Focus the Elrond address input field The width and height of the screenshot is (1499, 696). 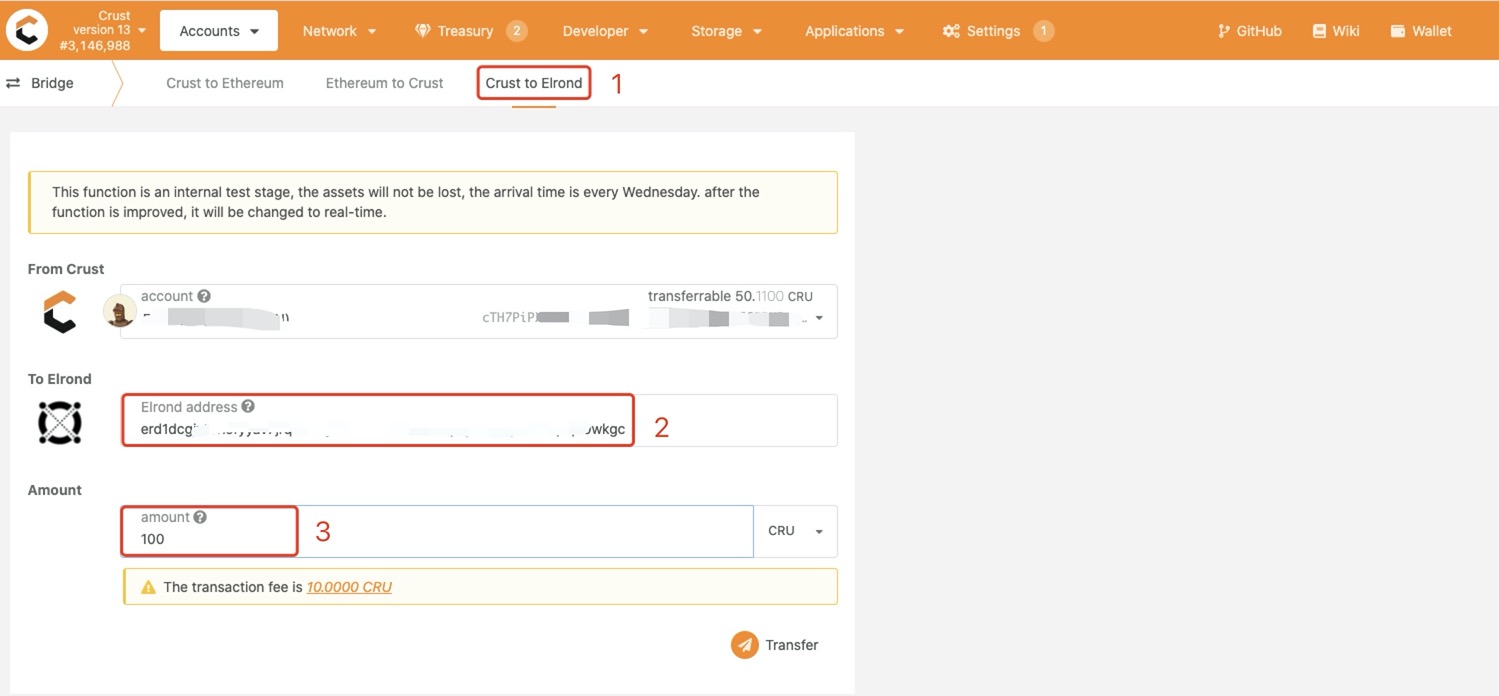point(479,420)
